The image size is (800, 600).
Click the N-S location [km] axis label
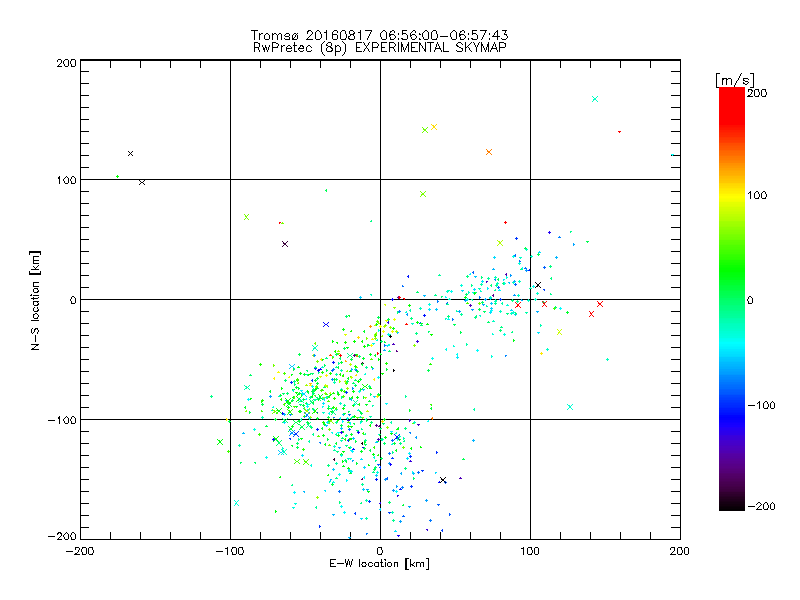coord(36,300)
